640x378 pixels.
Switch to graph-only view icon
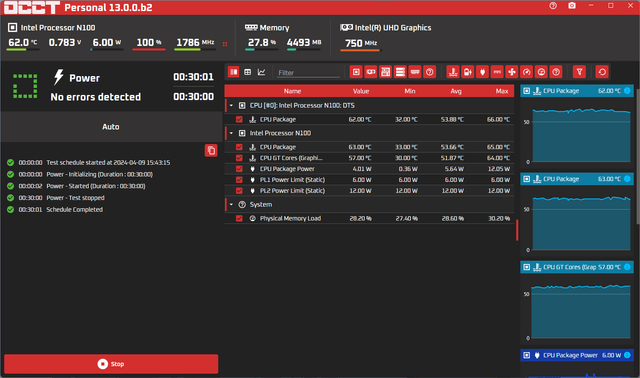[261, 72]
